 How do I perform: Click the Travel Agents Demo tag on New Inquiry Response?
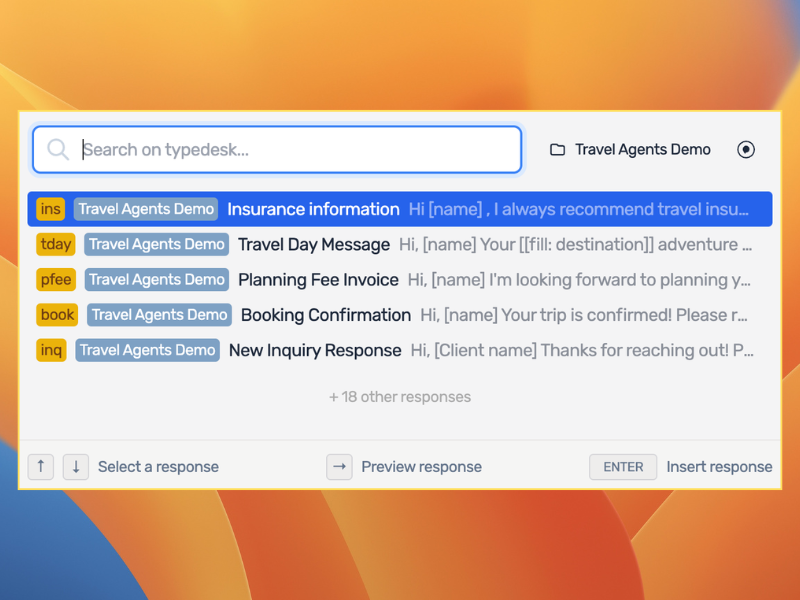147,350
